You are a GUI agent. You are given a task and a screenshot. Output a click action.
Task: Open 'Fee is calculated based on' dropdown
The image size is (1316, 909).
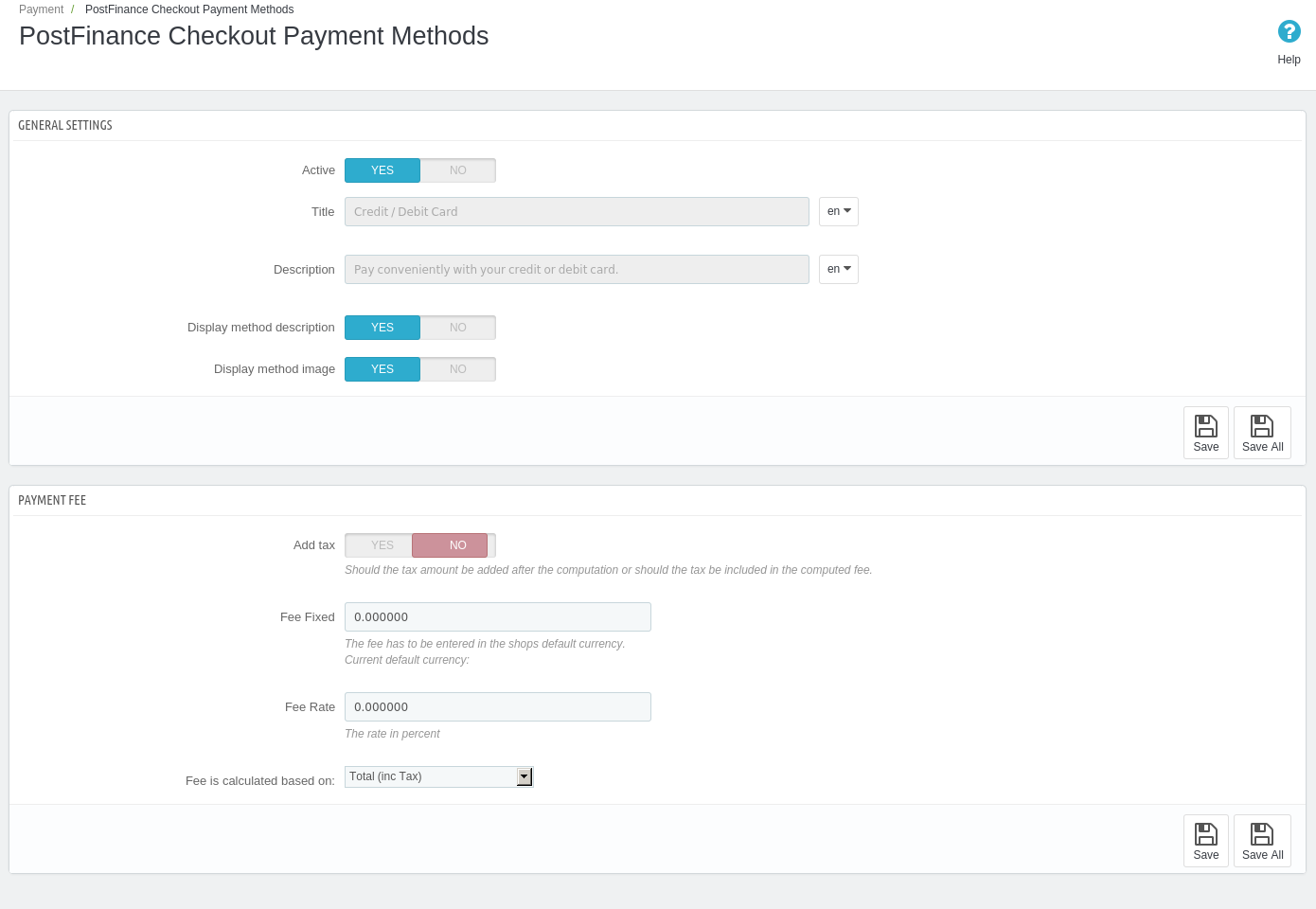439,776
